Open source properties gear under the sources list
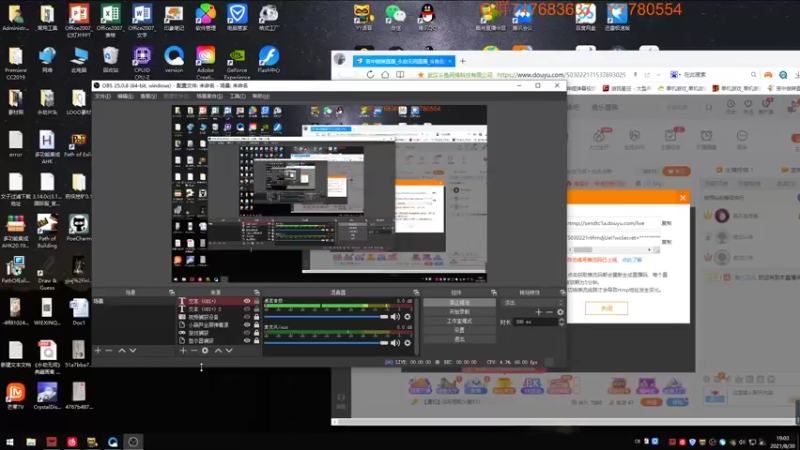Image resolution: width=800 pixels, height=450 pixels. pyautogui.click(x=205, y=351)
